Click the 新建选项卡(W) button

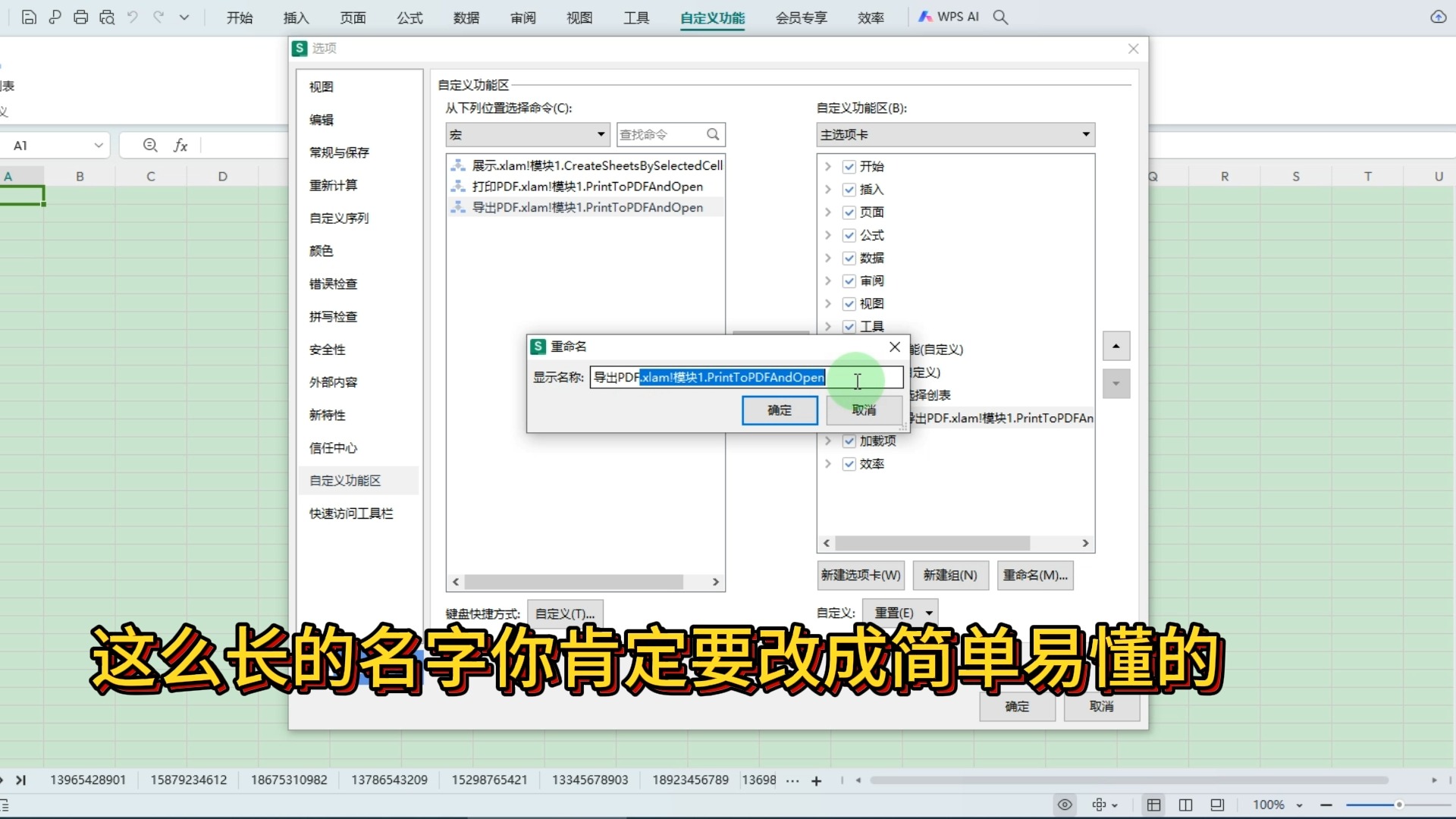(860, 575)
